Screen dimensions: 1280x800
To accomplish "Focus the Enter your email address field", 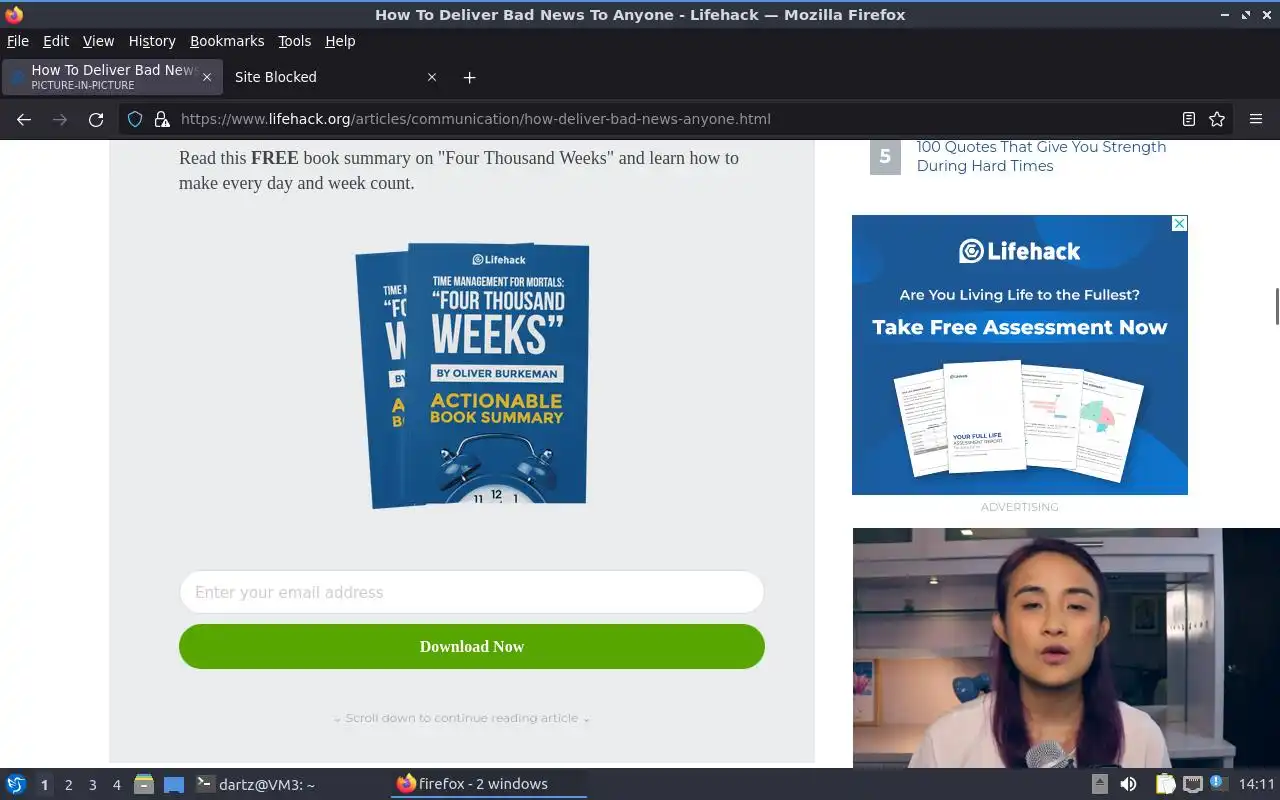I will pyautogui.click(x=472, y=592).
